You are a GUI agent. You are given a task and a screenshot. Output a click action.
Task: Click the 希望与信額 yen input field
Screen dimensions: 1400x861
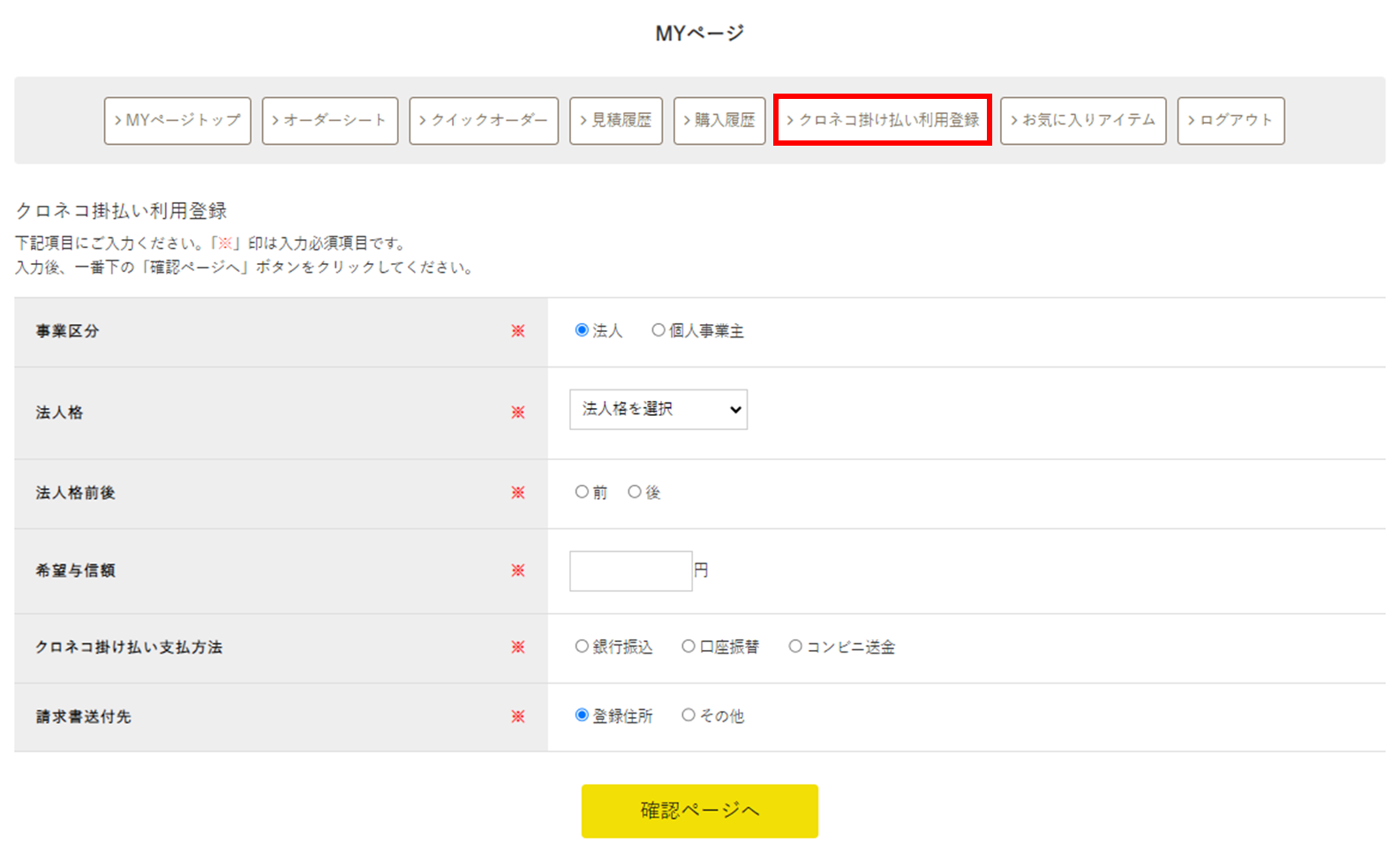(630, 571)
